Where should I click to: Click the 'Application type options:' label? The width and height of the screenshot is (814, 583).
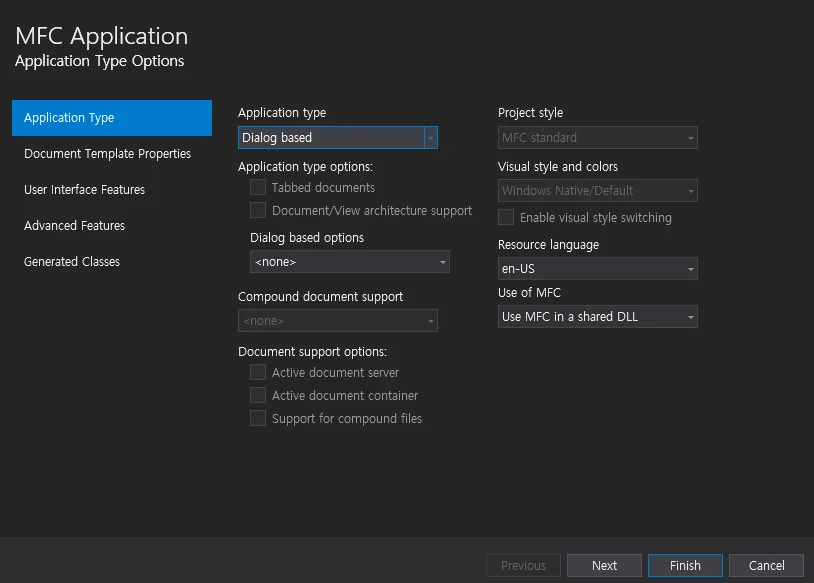tap(305, 167)
